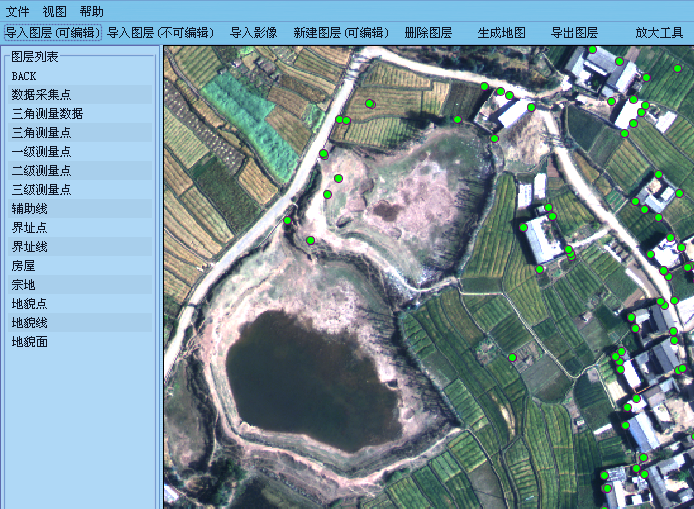This screenshot has height=509, width=694.
Task: Select the 三级测量点 layer
Action: coord(80,190)
